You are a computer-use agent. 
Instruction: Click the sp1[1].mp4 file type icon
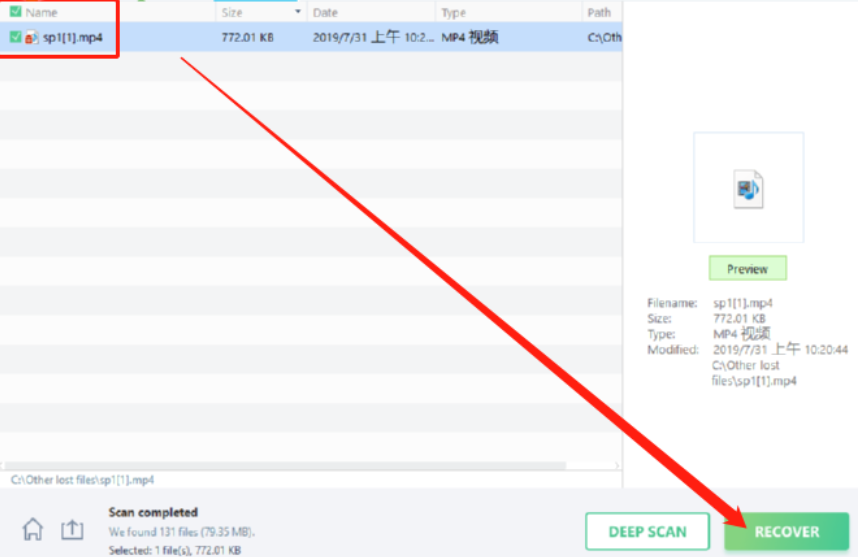pyautogui.click(x=31, y=38)
